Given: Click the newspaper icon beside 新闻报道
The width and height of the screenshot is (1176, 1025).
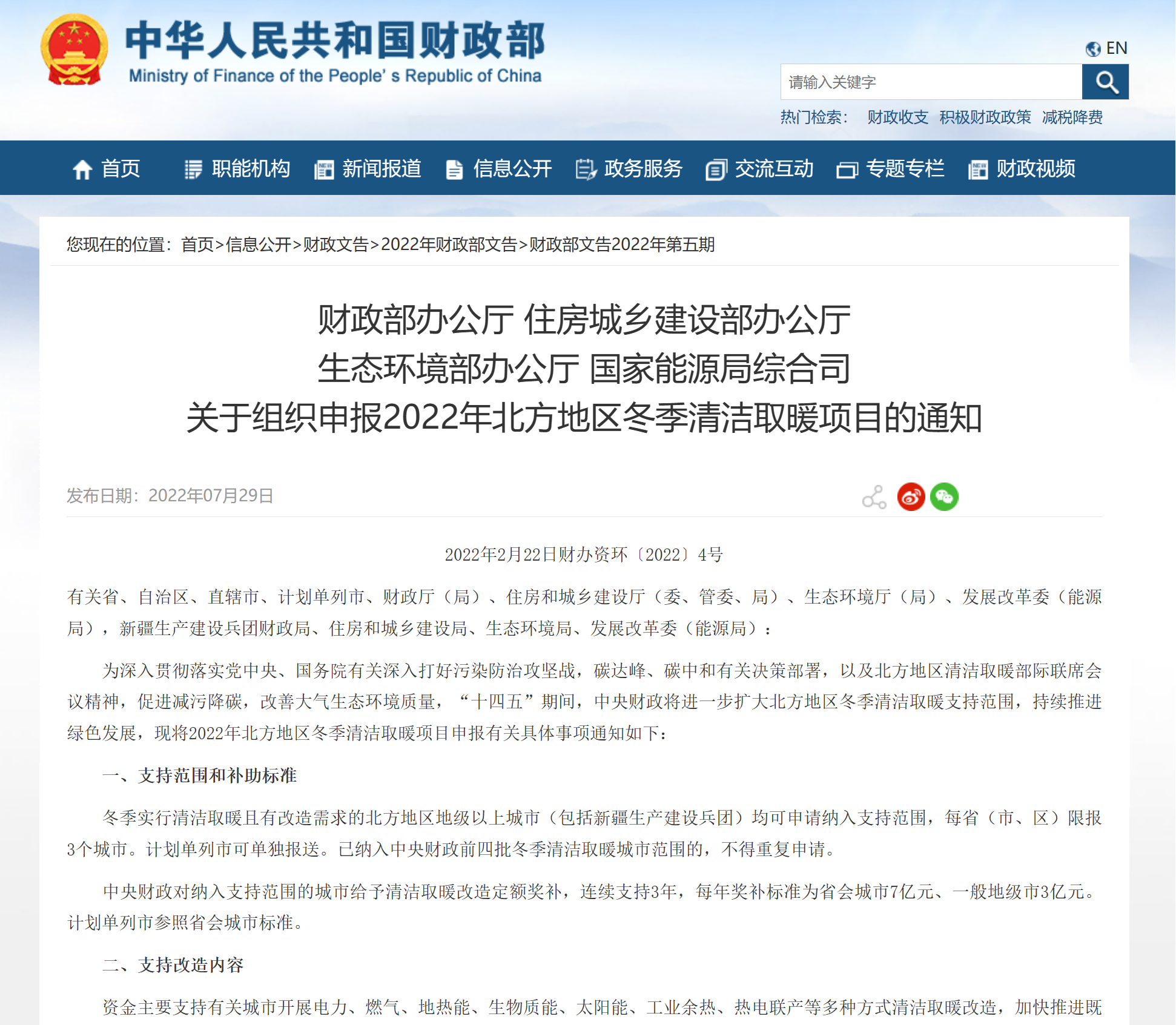Looking at the screenshot, I should tap(324, 170).
